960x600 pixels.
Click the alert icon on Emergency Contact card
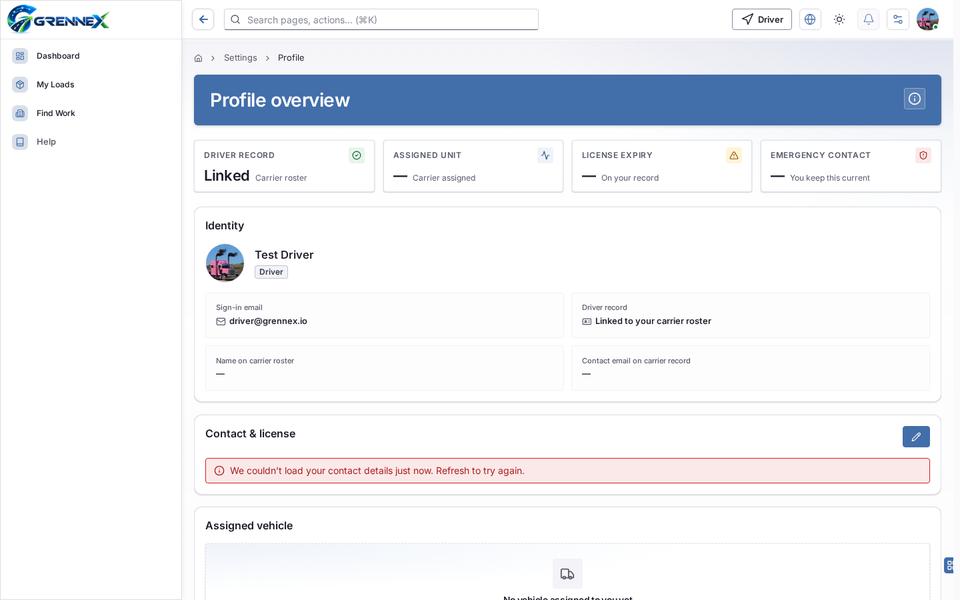coord(923,156)
